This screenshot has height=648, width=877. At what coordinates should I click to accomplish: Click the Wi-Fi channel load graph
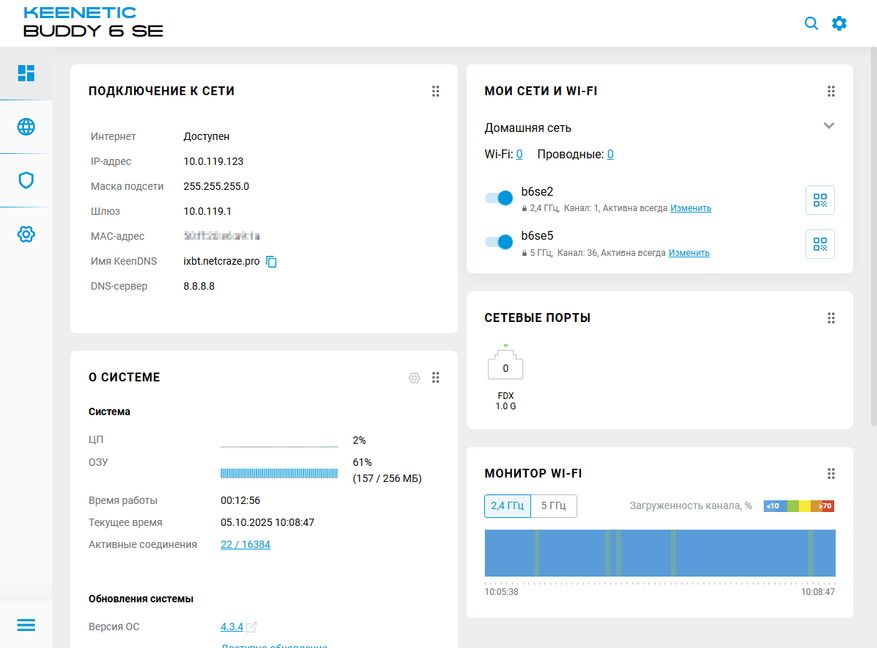point(660,553)
